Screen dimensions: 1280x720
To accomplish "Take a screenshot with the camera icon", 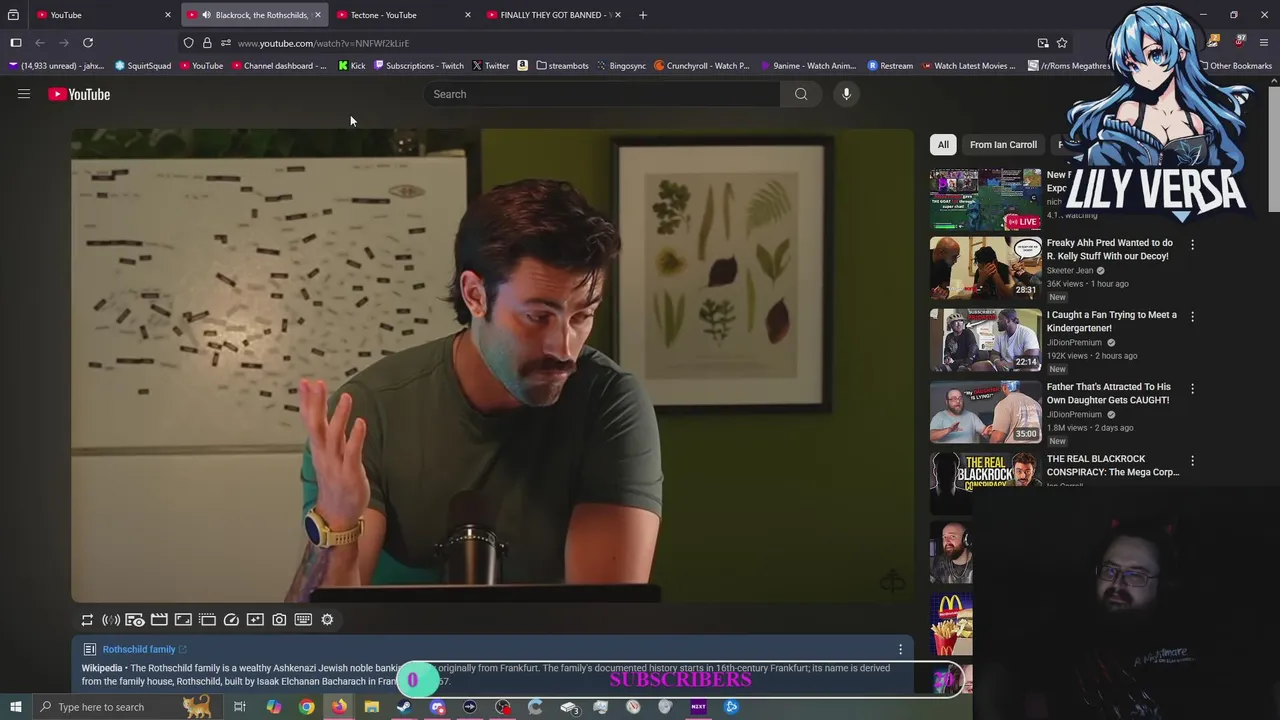I will pos(279,620).
